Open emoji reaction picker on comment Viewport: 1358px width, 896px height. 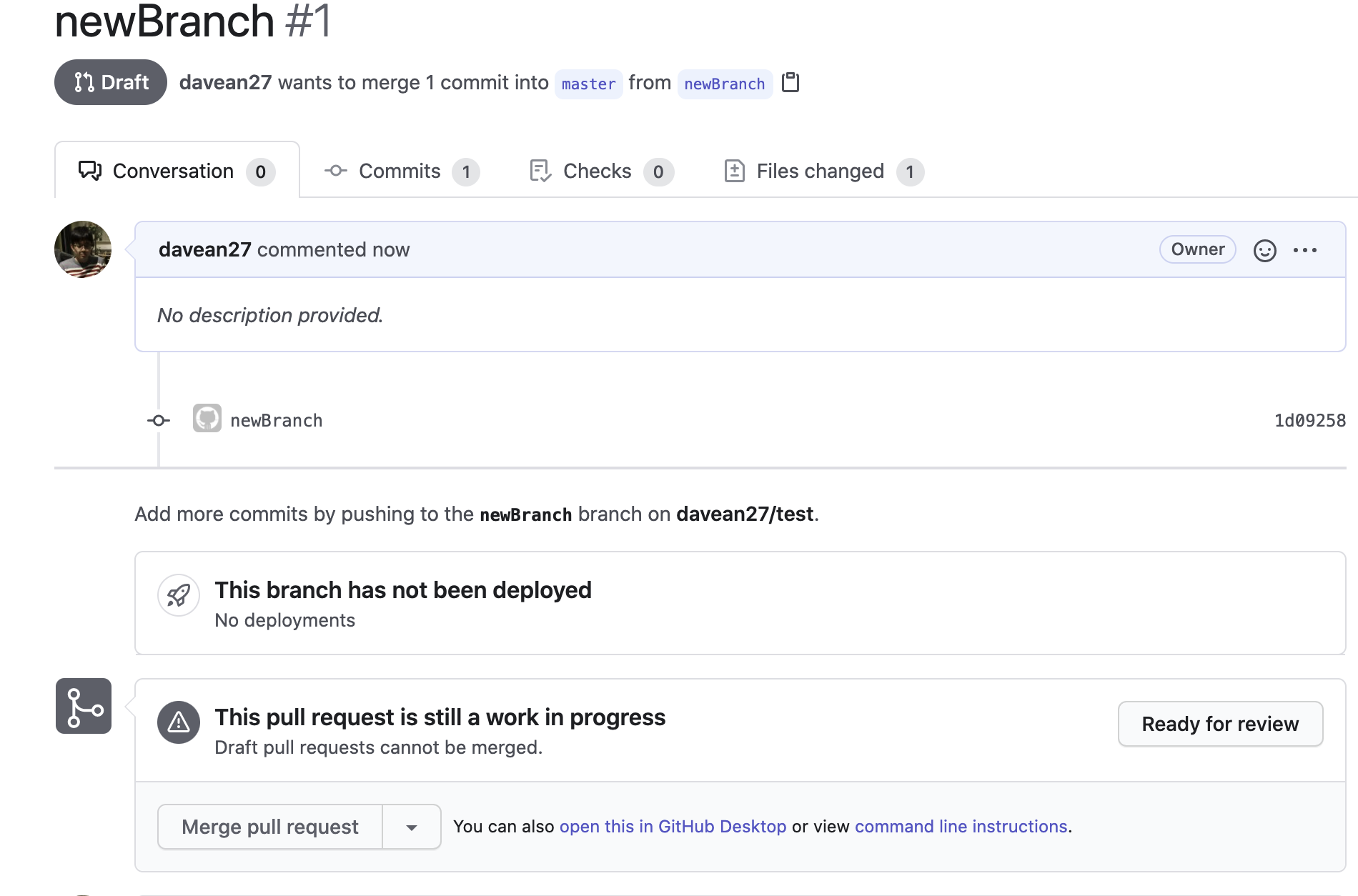pyautogui.click(x=1264, y=250)
